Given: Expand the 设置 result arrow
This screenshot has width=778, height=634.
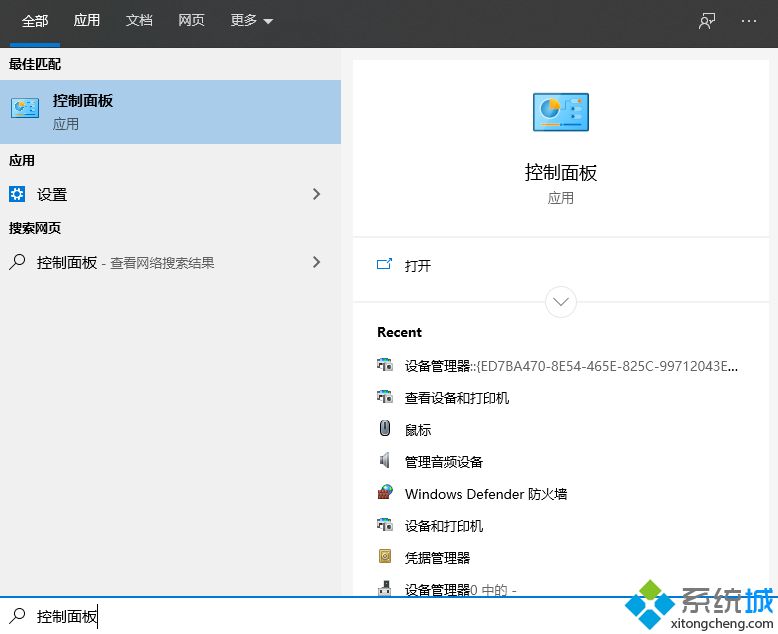Looking at the screenshot, I should click(317, 194).
